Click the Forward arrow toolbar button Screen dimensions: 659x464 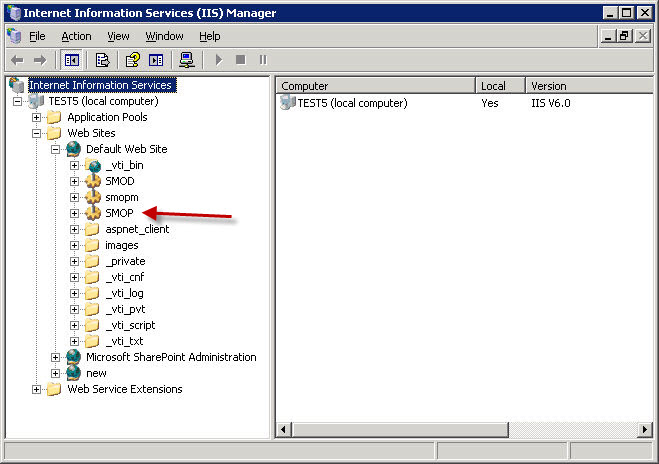[40, 60]
